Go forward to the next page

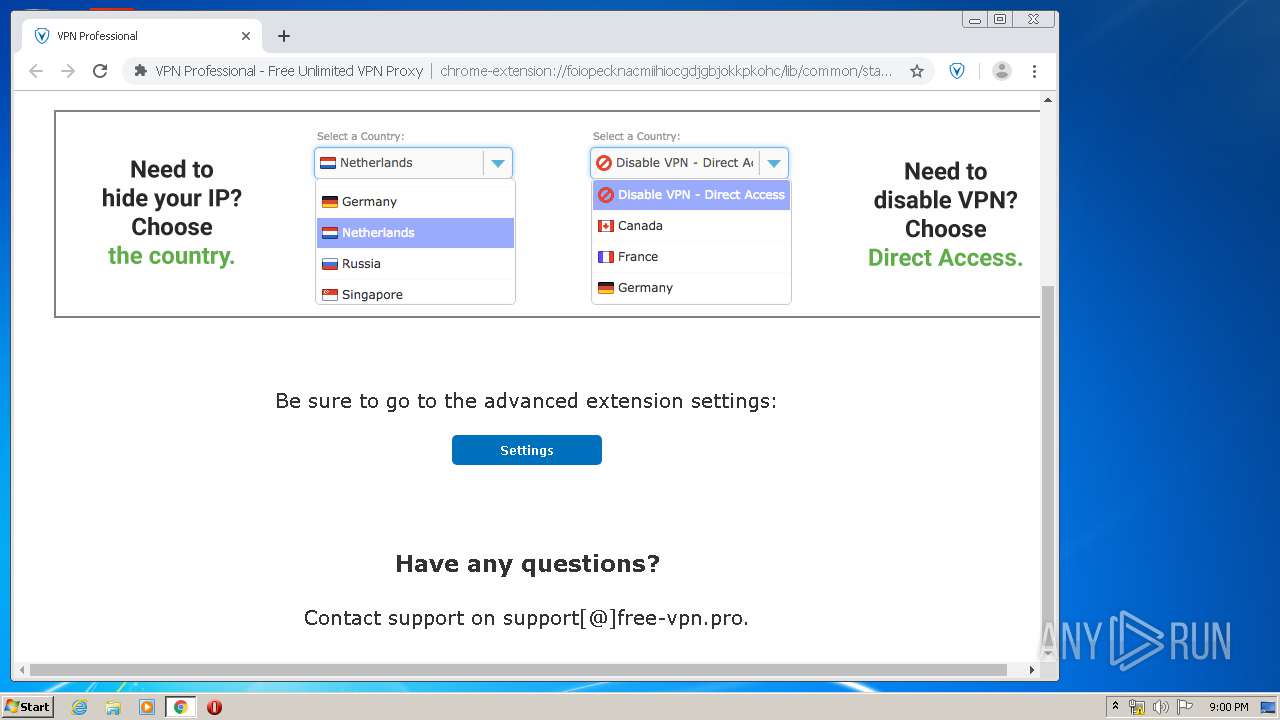[x=68, y=71]
